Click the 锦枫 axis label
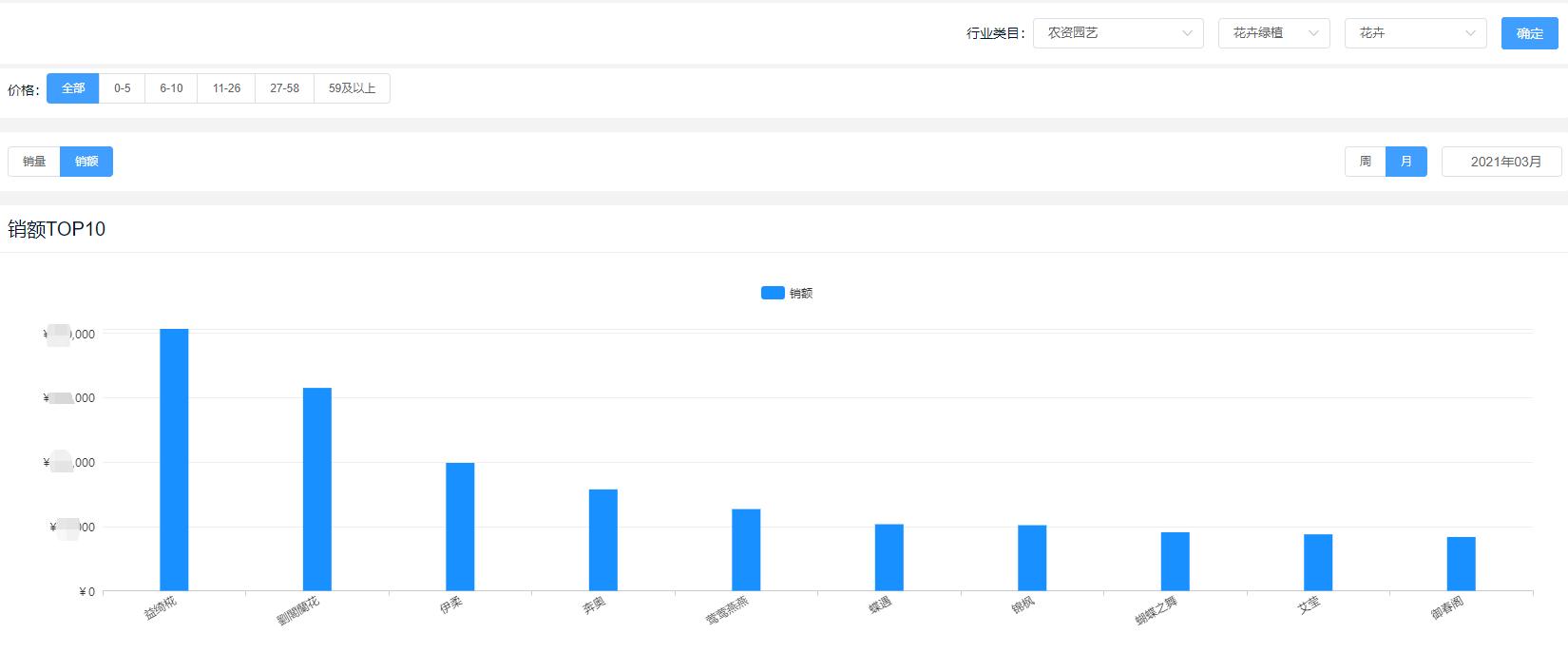Image resolution: width=1568 pixels, height=672 pixels. pyautogui.click(x=1023, y=605)
